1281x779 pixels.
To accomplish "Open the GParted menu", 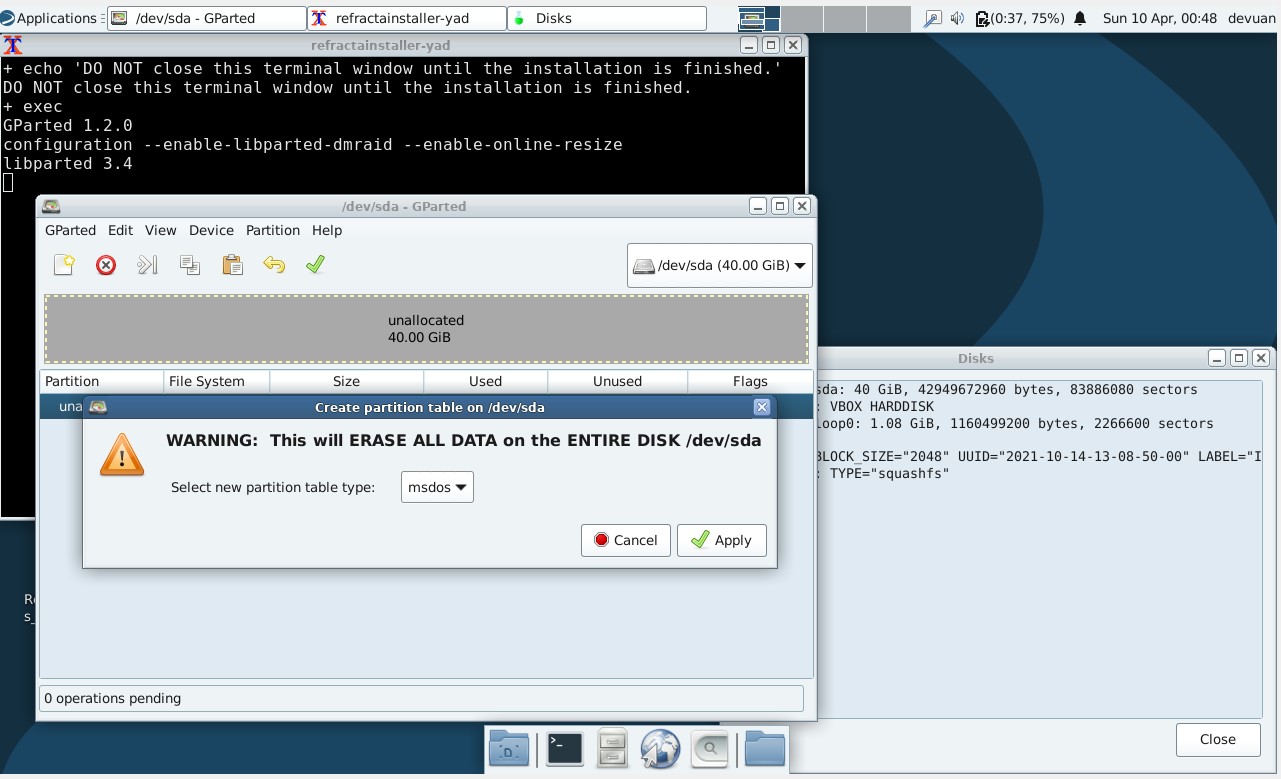I will [x=70, y=230].
